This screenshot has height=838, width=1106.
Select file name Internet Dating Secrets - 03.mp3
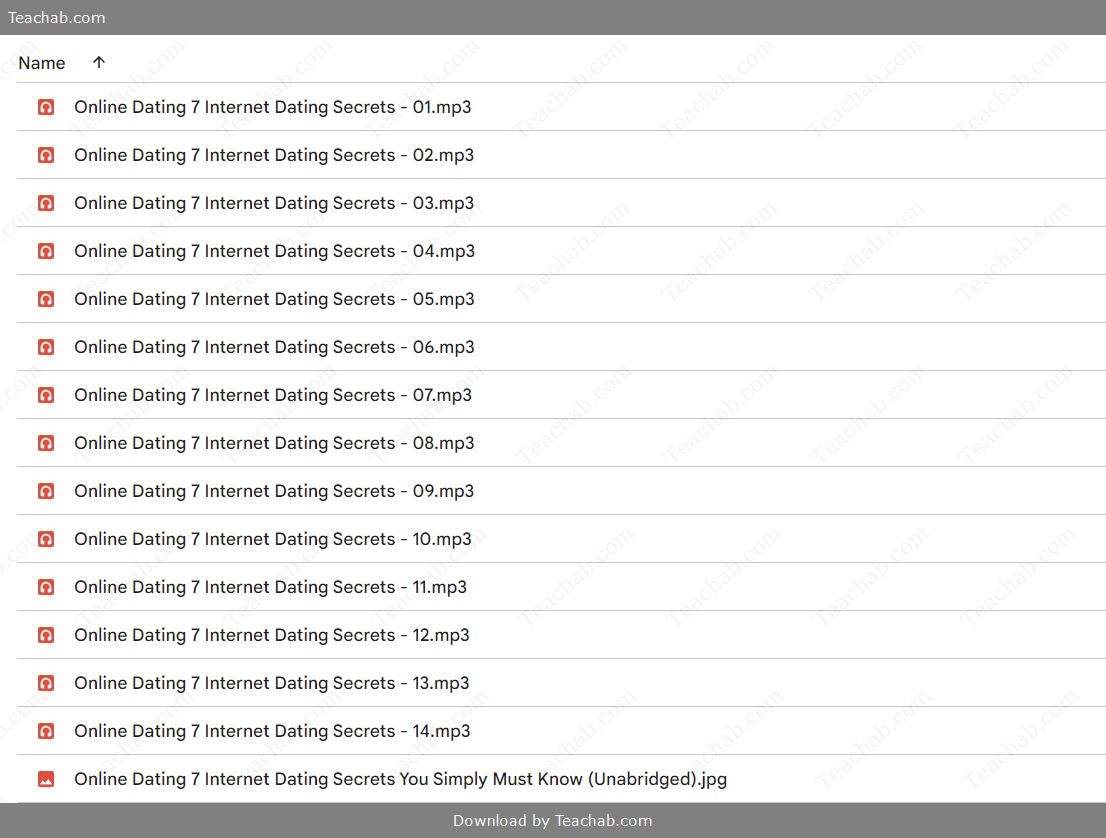point(274,203)
